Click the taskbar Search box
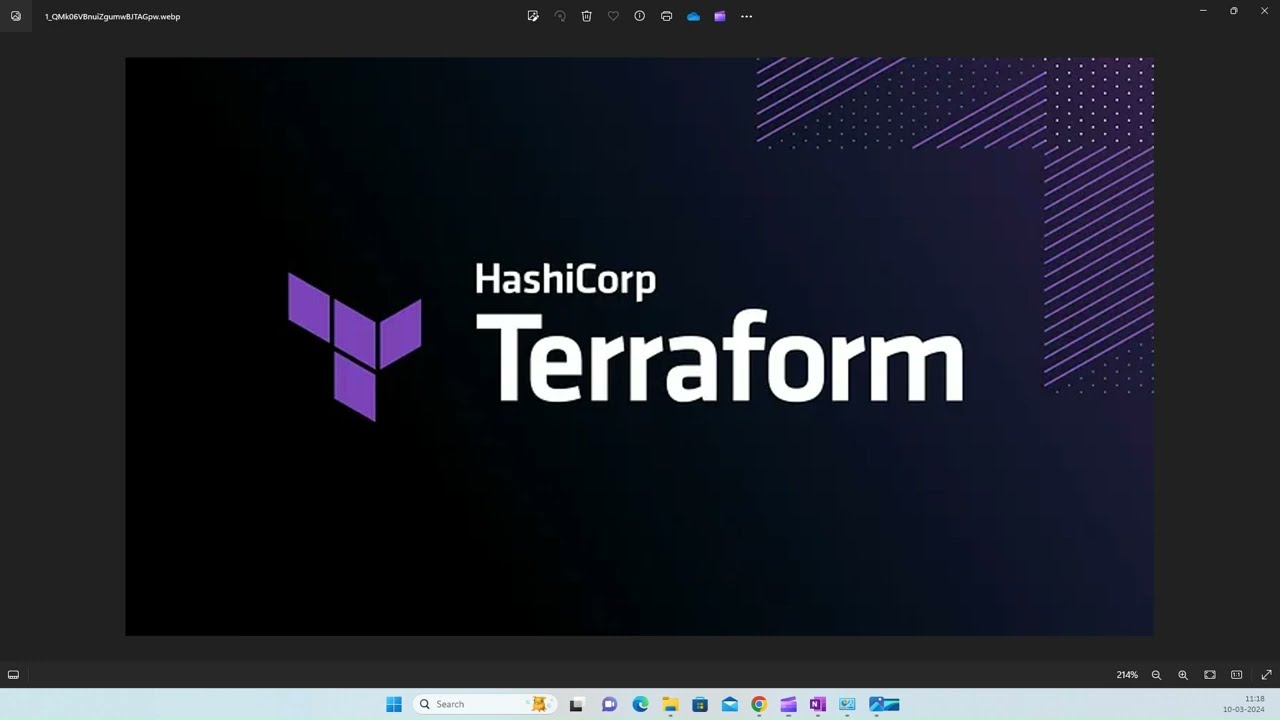This screenshot has height=720, width=1280. [484, 704]
